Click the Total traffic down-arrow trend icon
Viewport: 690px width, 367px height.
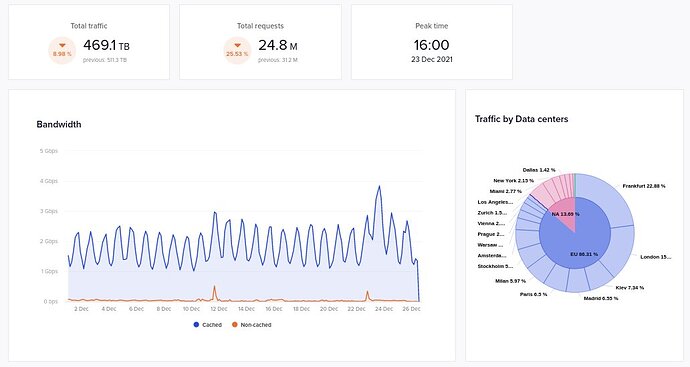[x=62, y=45]
